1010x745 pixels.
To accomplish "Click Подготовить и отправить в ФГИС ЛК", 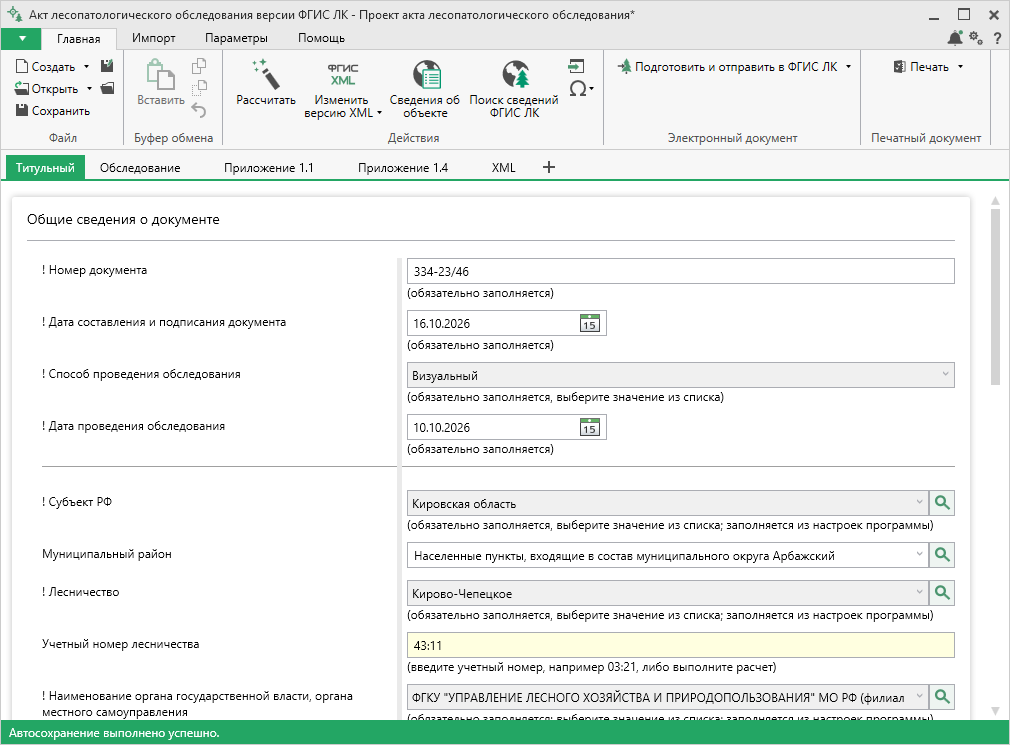I will click(727, 66).
